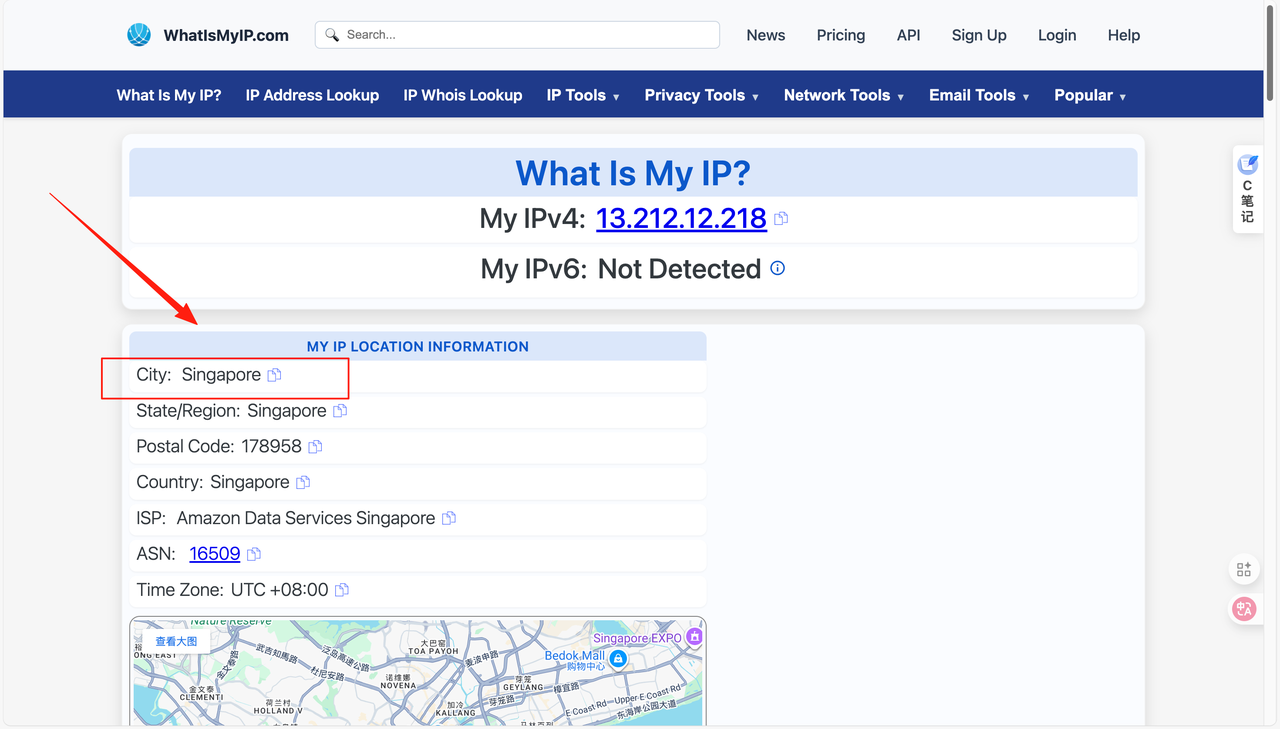1280x729 pixels.
Task: Copy the State/Region value
Action: click(340, 411)
